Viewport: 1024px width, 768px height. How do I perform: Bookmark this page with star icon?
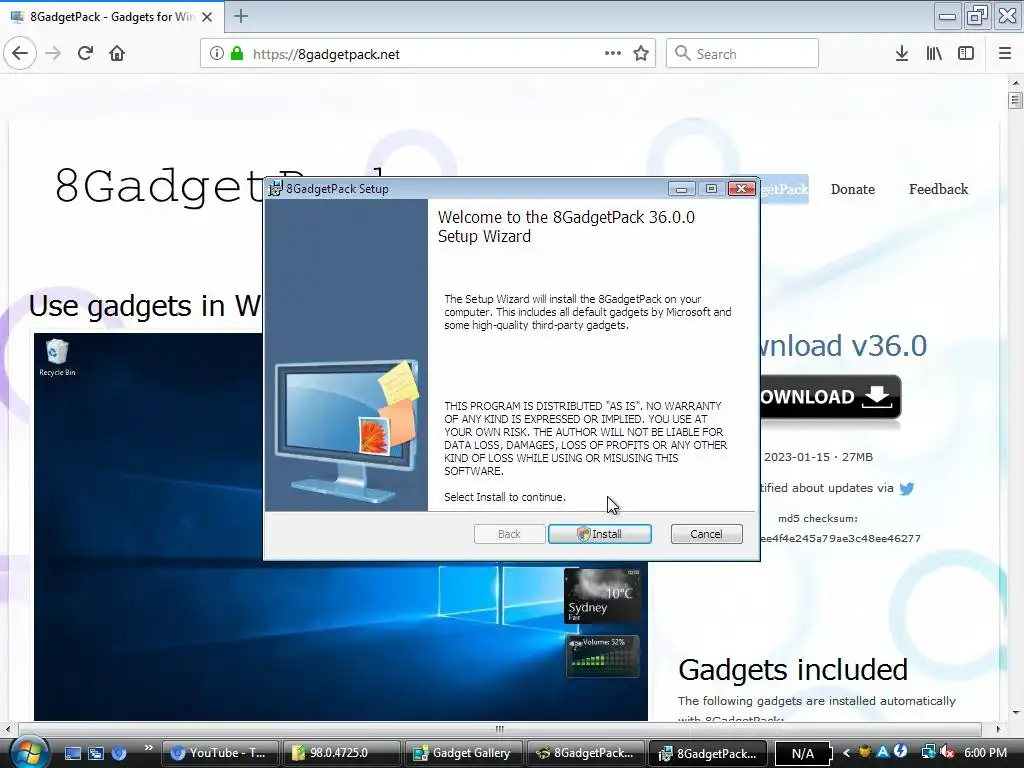(x=641, y=54)
